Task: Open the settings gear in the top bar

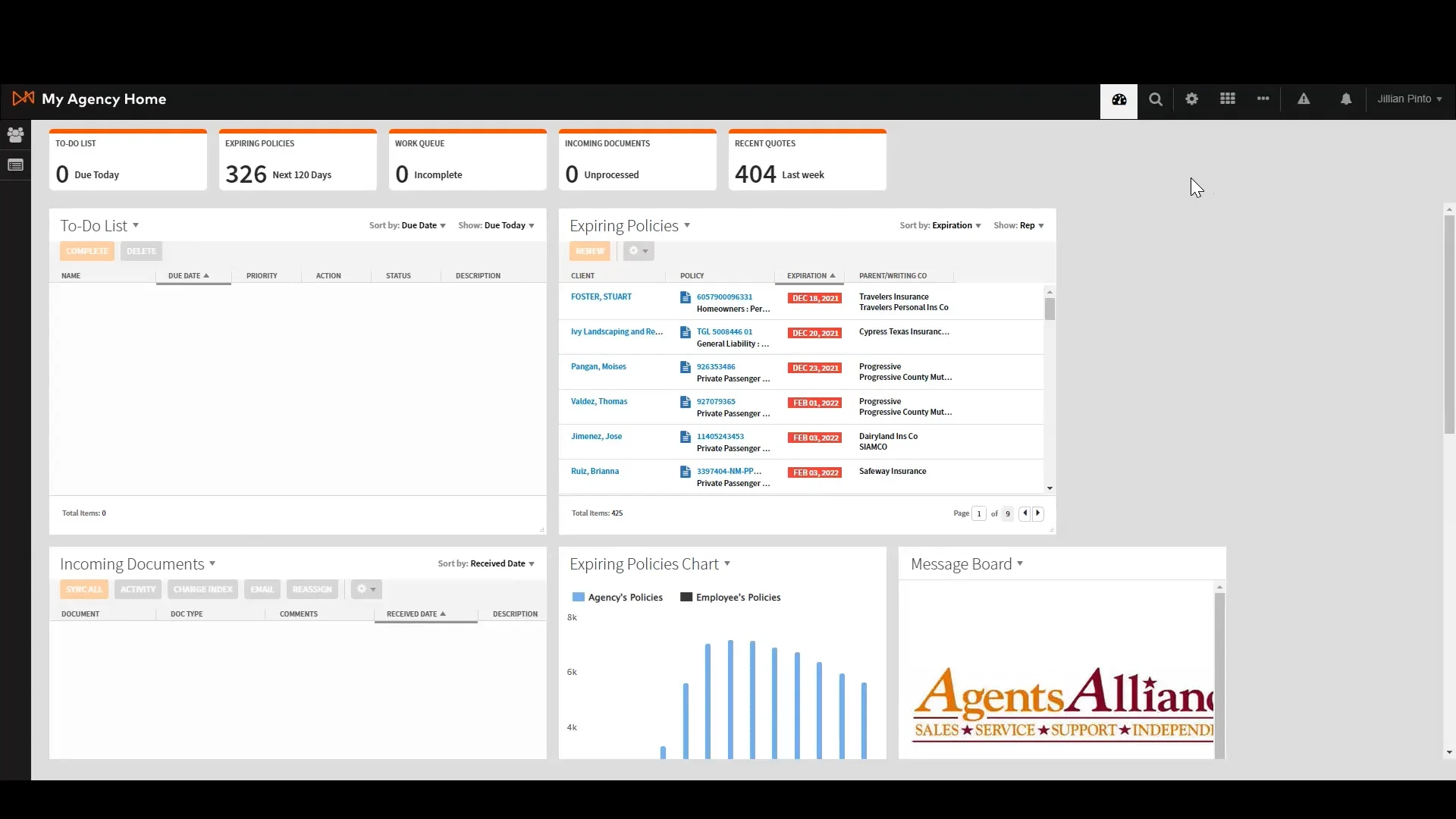Action: click(x=1191, y=99)
